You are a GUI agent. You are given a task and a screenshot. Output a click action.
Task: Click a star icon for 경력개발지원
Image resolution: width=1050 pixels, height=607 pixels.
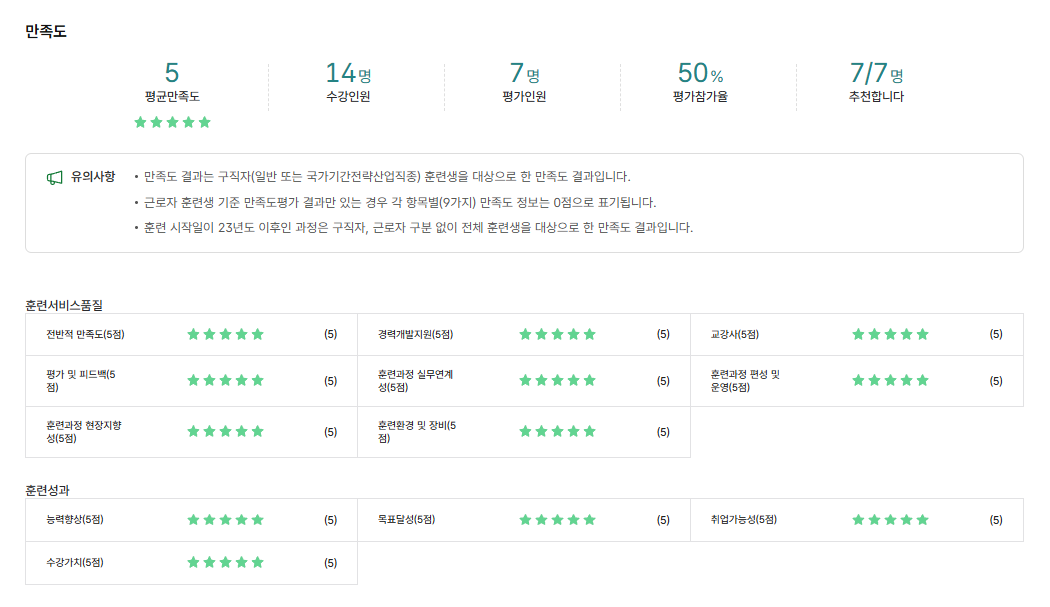point(557,334)
